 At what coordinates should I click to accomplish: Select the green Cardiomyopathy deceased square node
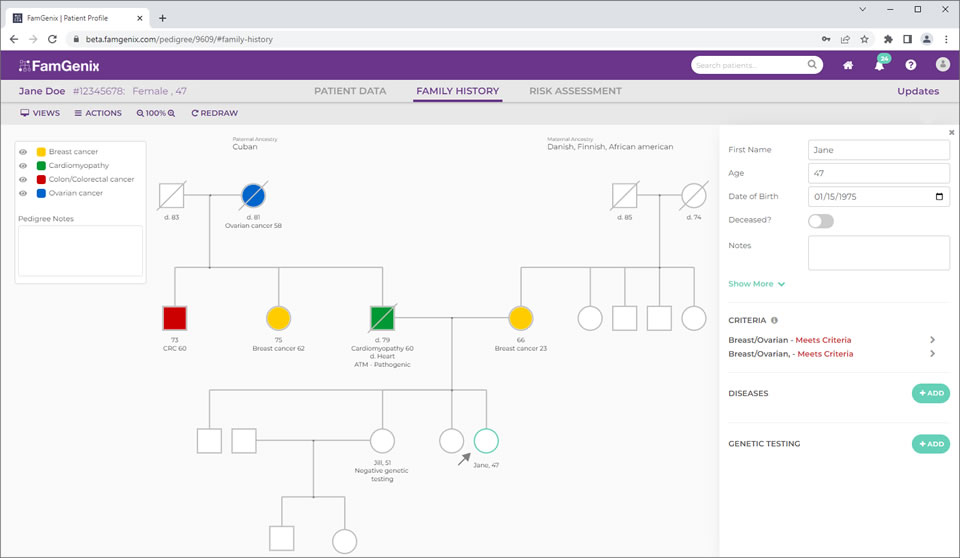[383, 319]
